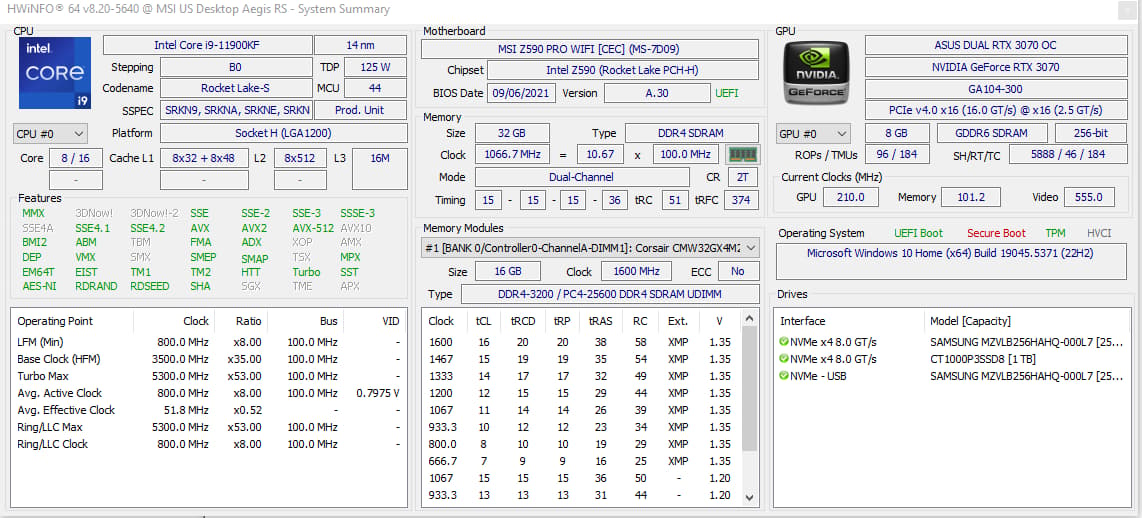Click the NVIDIA GeForce RTX 3070 field
1142x518 pixels.
pyautogui.click(x=995, y=67)
